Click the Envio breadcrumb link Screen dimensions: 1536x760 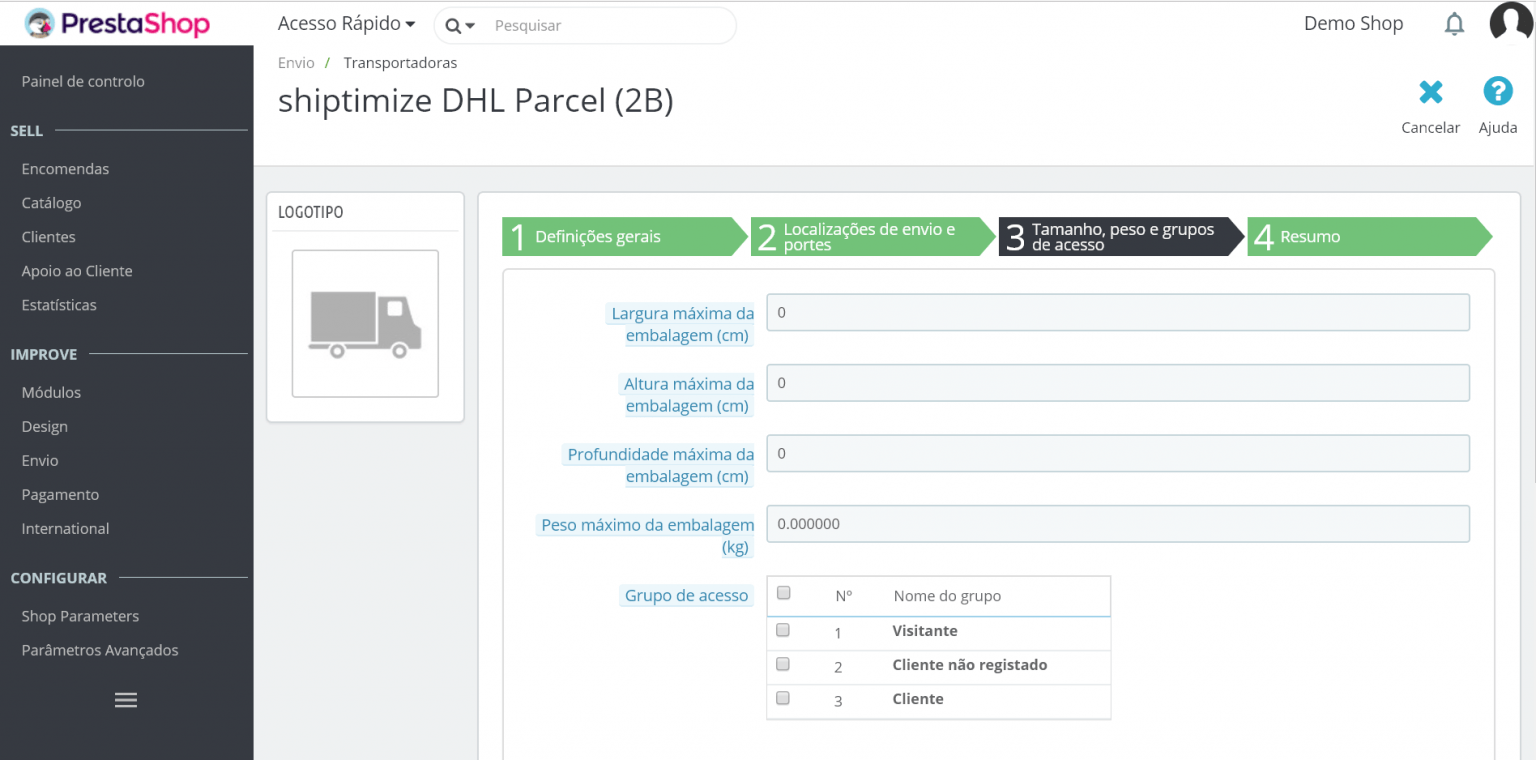click(296, 63)
